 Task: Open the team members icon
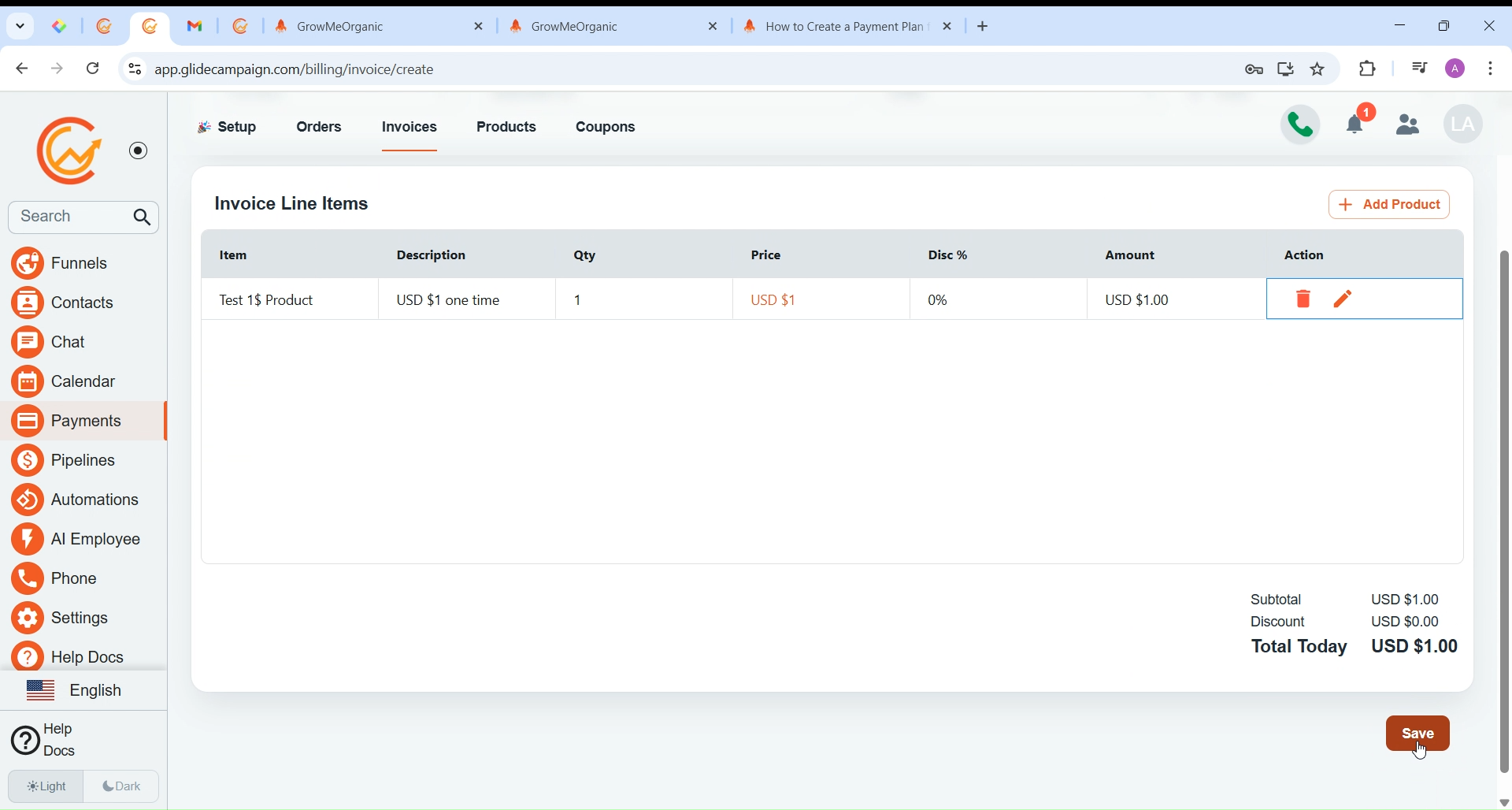(x=1408, y=124)
